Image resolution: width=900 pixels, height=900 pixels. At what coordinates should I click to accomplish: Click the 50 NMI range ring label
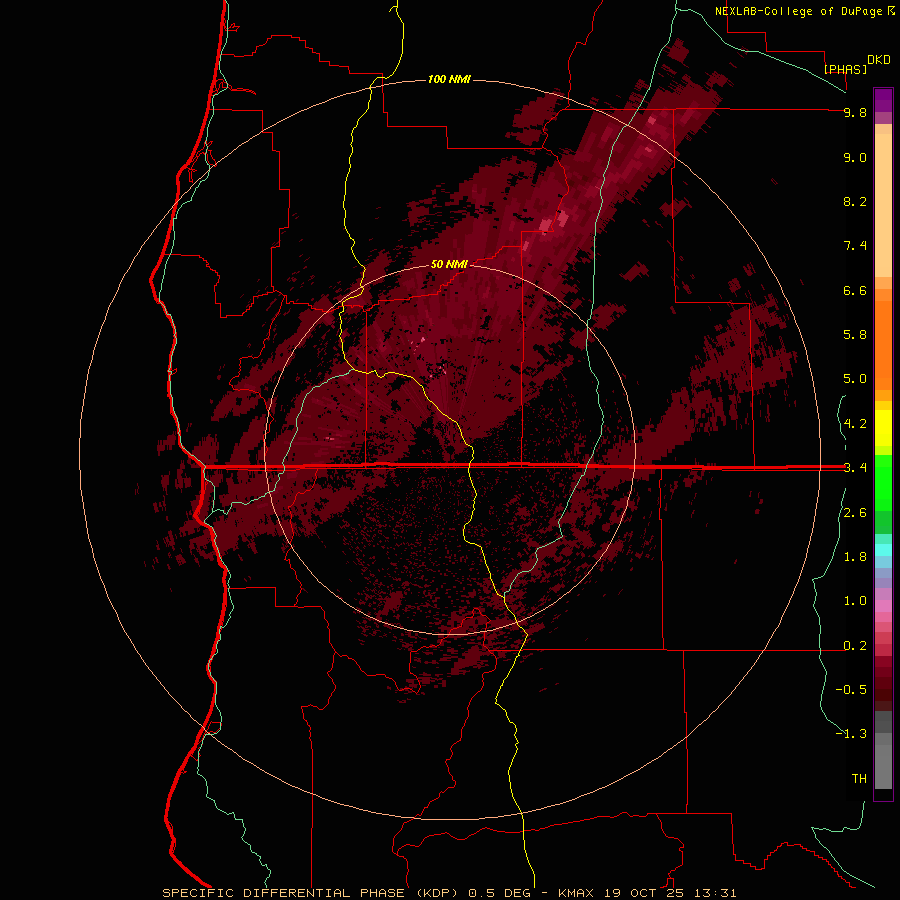coord(449,264)
